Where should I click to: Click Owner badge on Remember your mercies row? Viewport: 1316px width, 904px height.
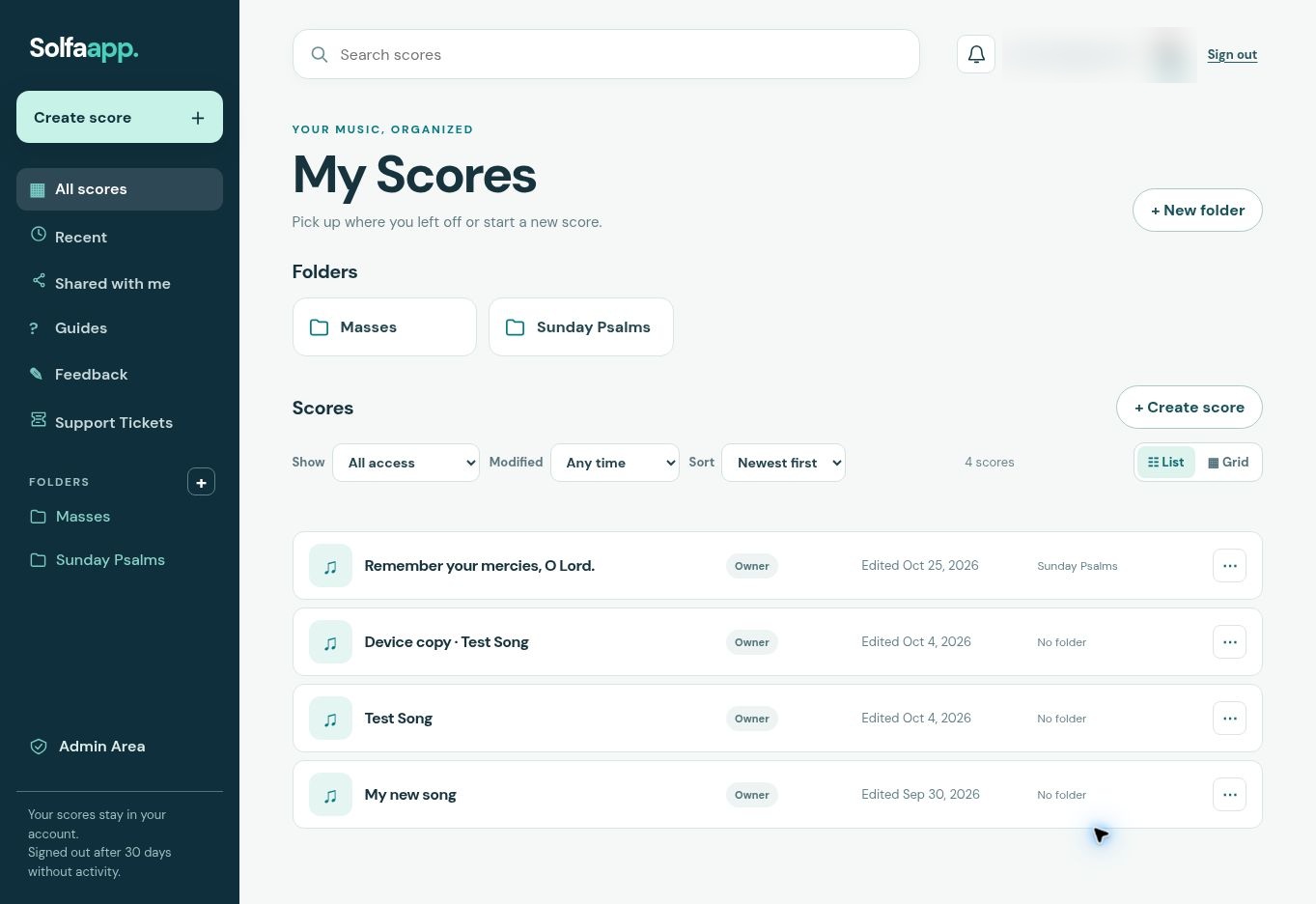coord(752,566)
